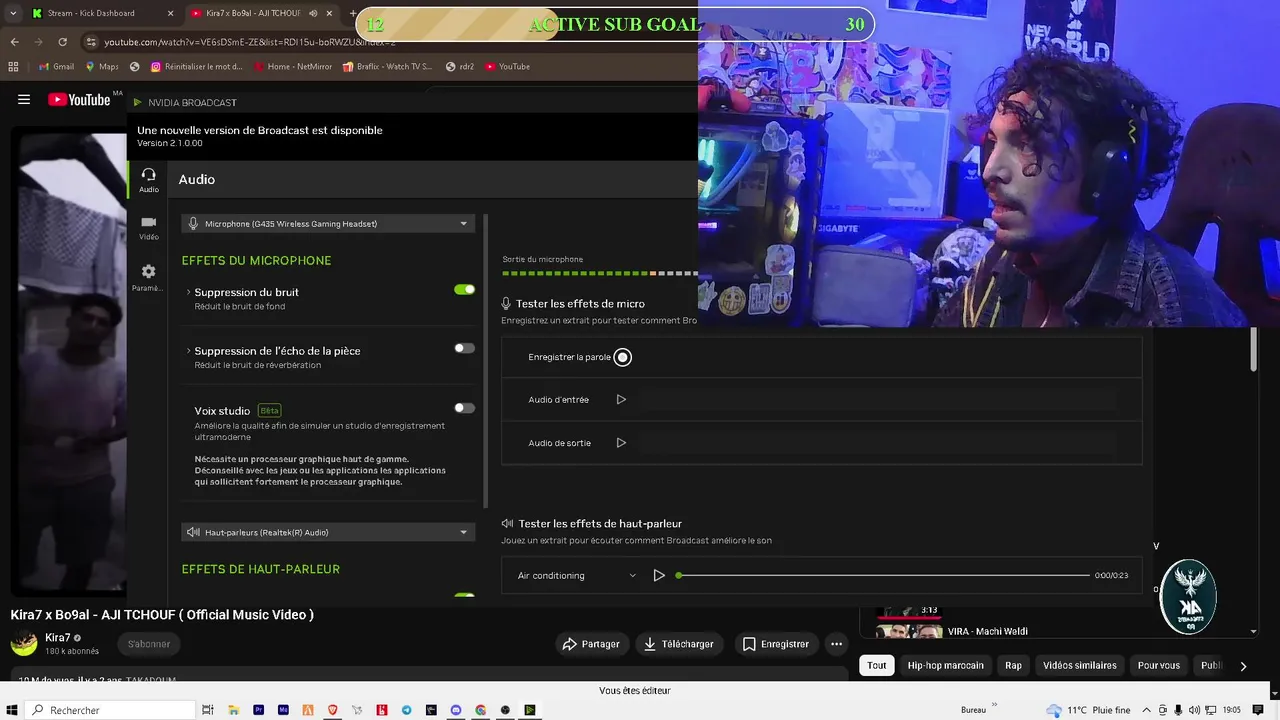Open site information icon in address bar
The image size is (1280, 720).
click(x=91, y=42)
